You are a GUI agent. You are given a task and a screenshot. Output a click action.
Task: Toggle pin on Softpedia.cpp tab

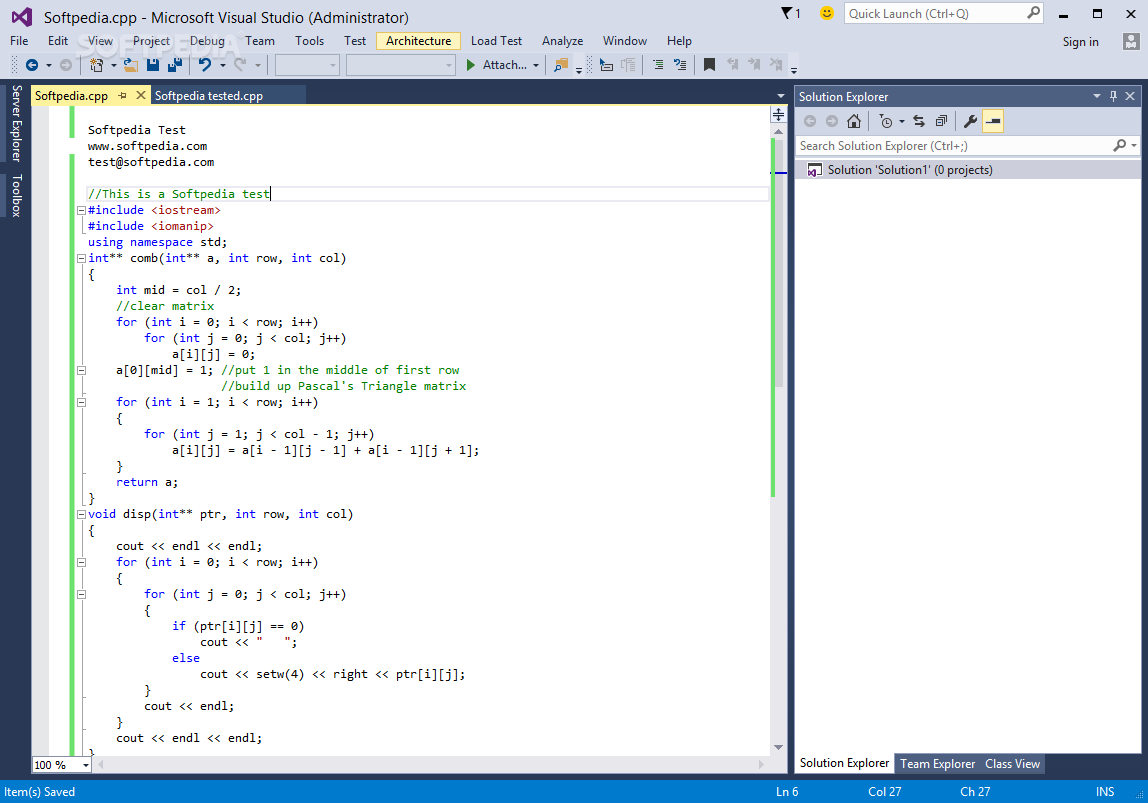pyautogui.click(x=123, y=96)
